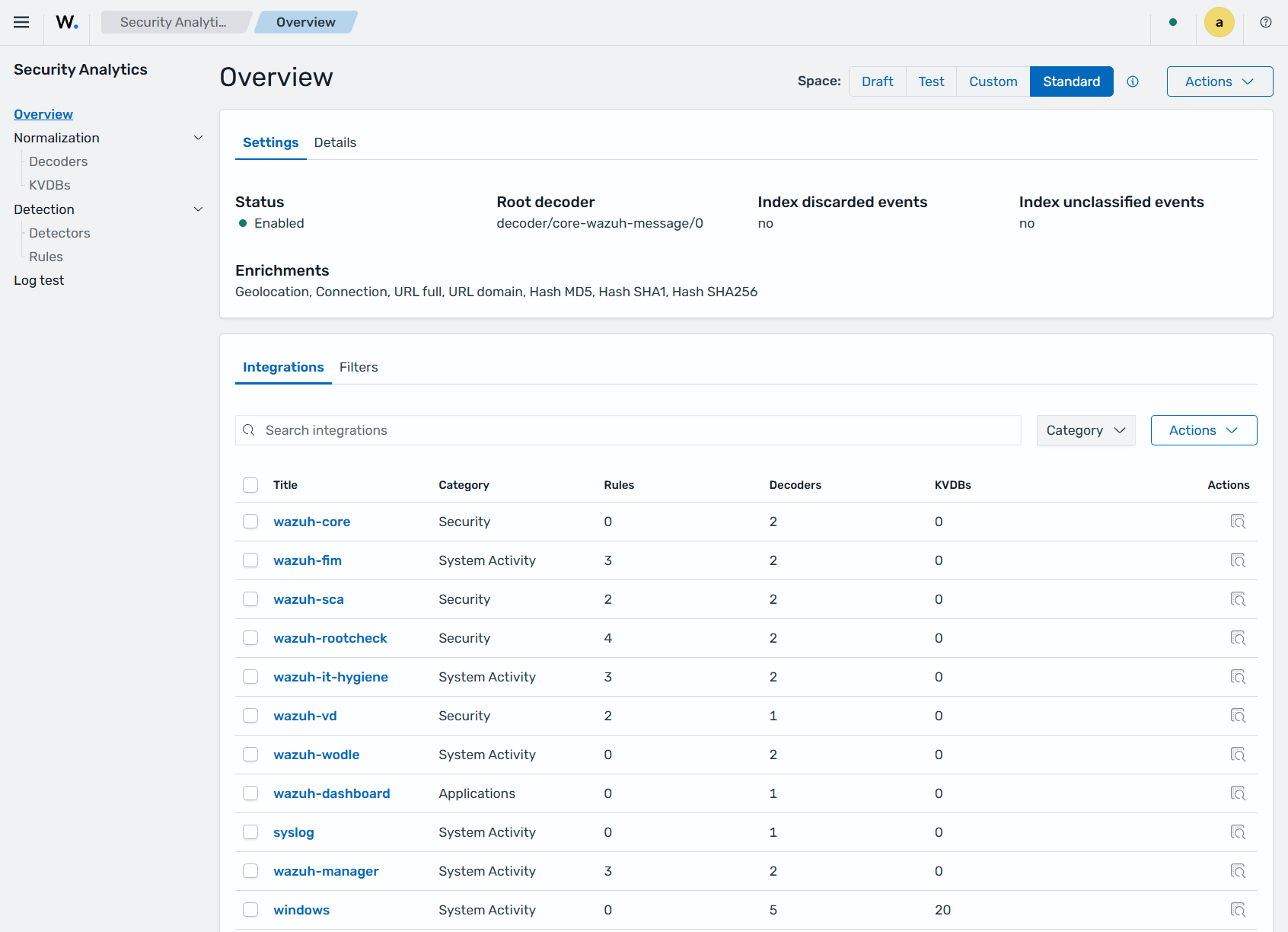Click the Title column header

pyautogui.click(x=285, y=485)
